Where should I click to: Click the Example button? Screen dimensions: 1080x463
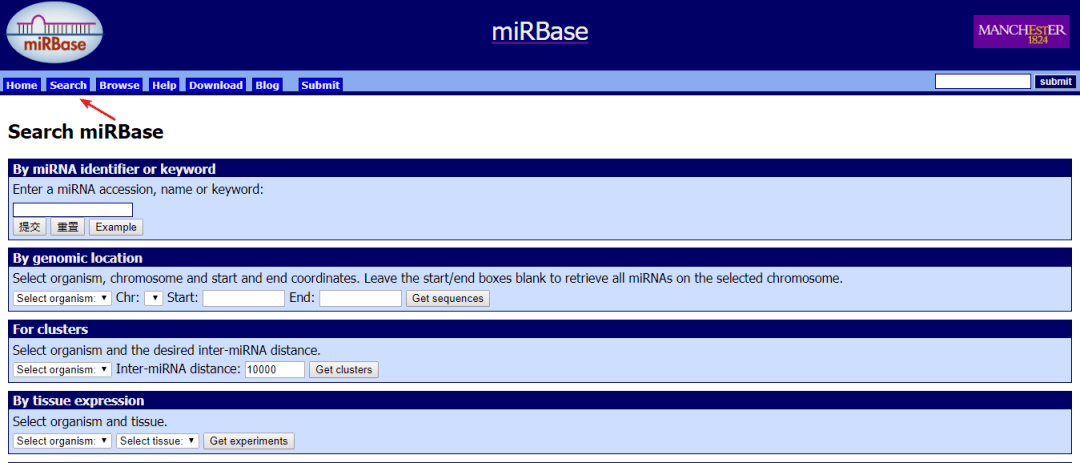(116, 227)
